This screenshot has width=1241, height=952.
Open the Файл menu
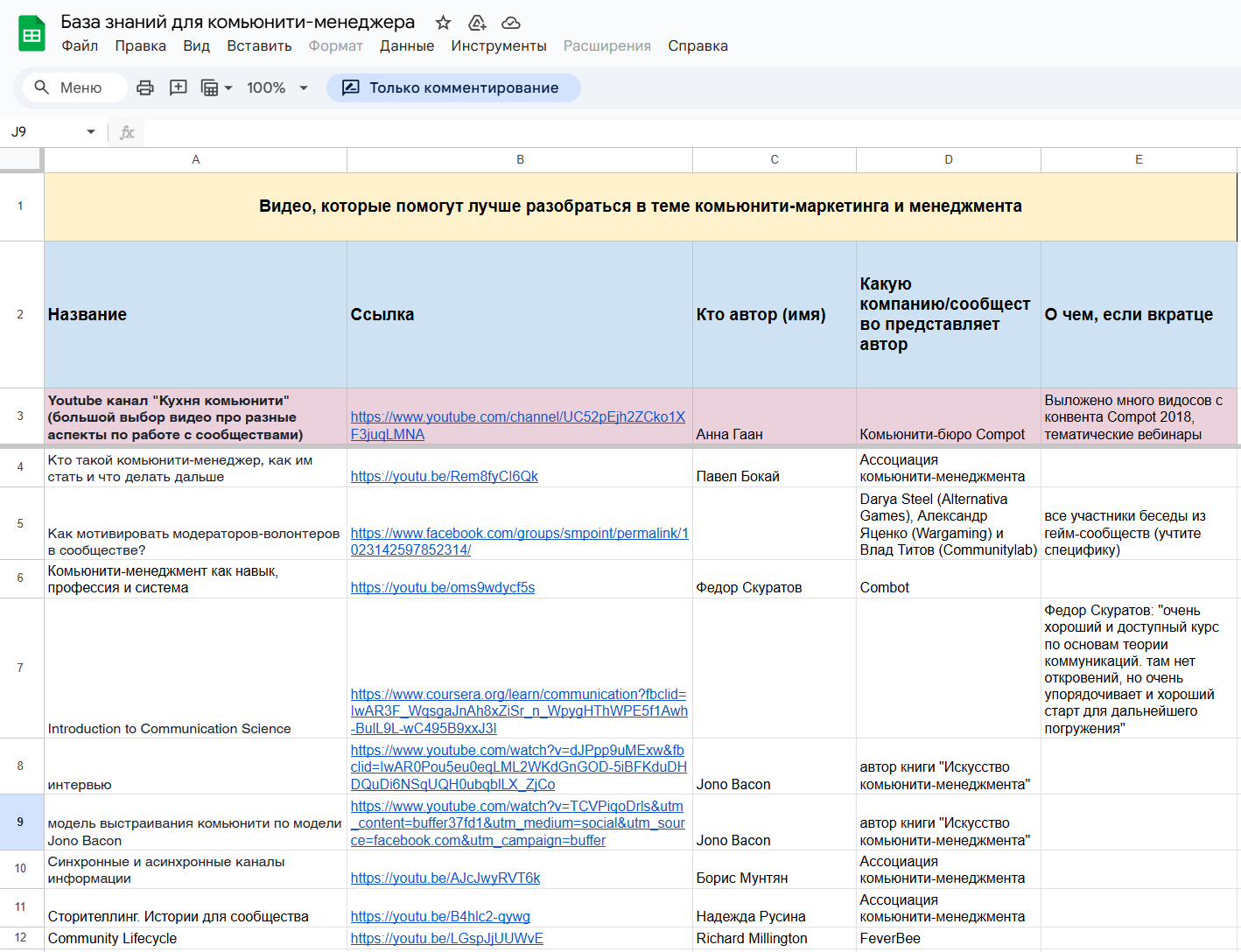(80, 45)
